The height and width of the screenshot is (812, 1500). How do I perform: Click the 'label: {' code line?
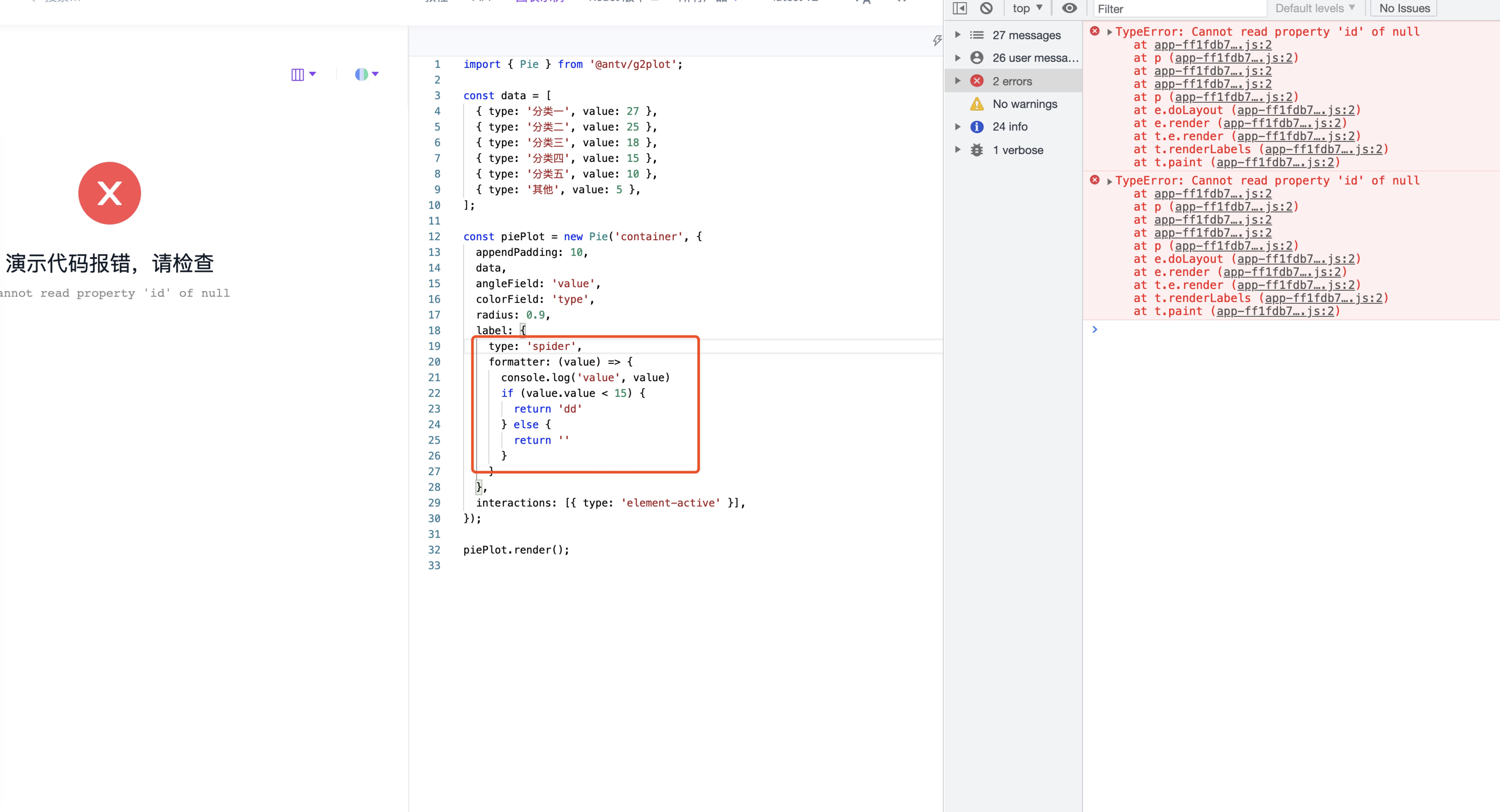[x=501, y=331]
